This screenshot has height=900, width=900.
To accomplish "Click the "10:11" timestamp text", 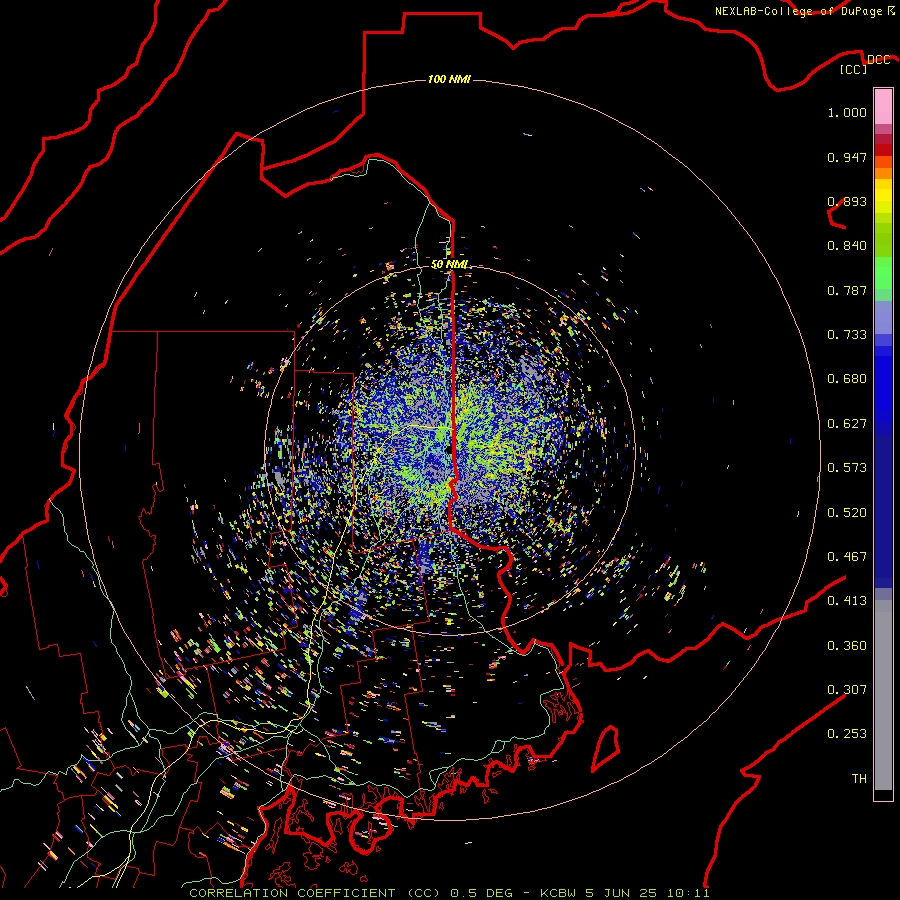I will pos(689,893).
